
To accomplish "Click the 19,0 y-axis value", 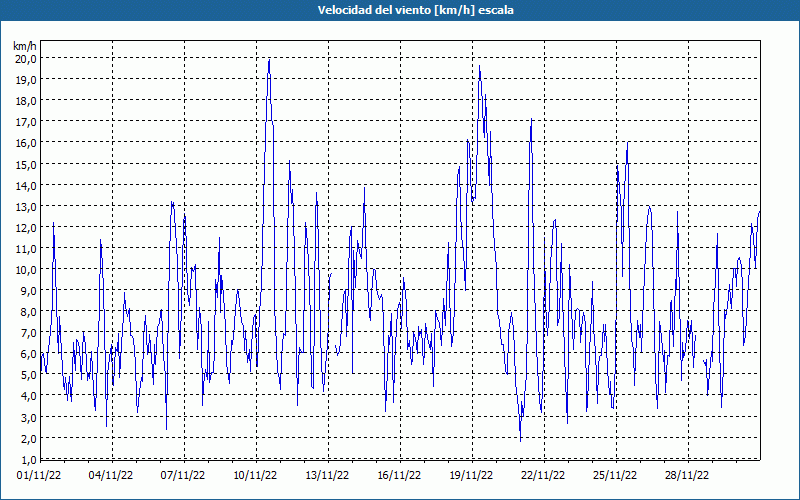I will [x=26, y=80].
